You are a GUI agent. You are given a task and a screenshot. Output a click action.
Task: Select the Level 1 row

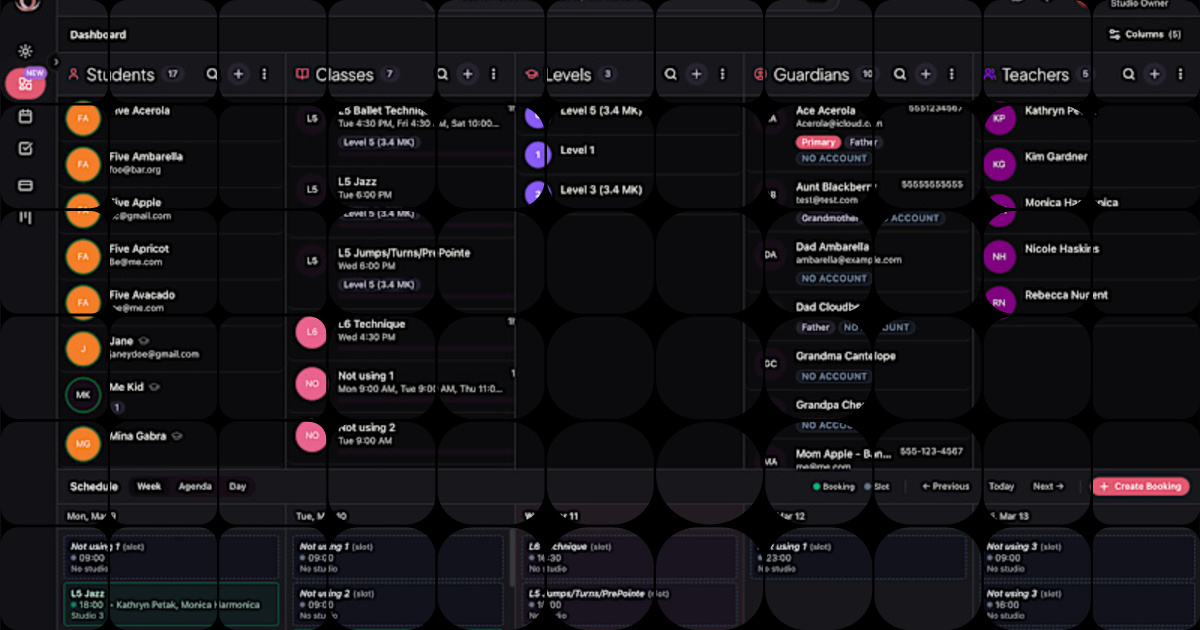(x=631, y=152)
